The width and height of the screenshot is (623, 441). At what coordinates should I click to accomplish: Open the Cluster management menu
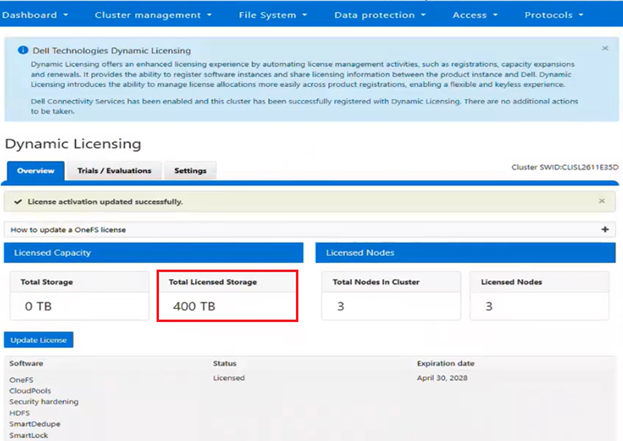coord(152,15)
